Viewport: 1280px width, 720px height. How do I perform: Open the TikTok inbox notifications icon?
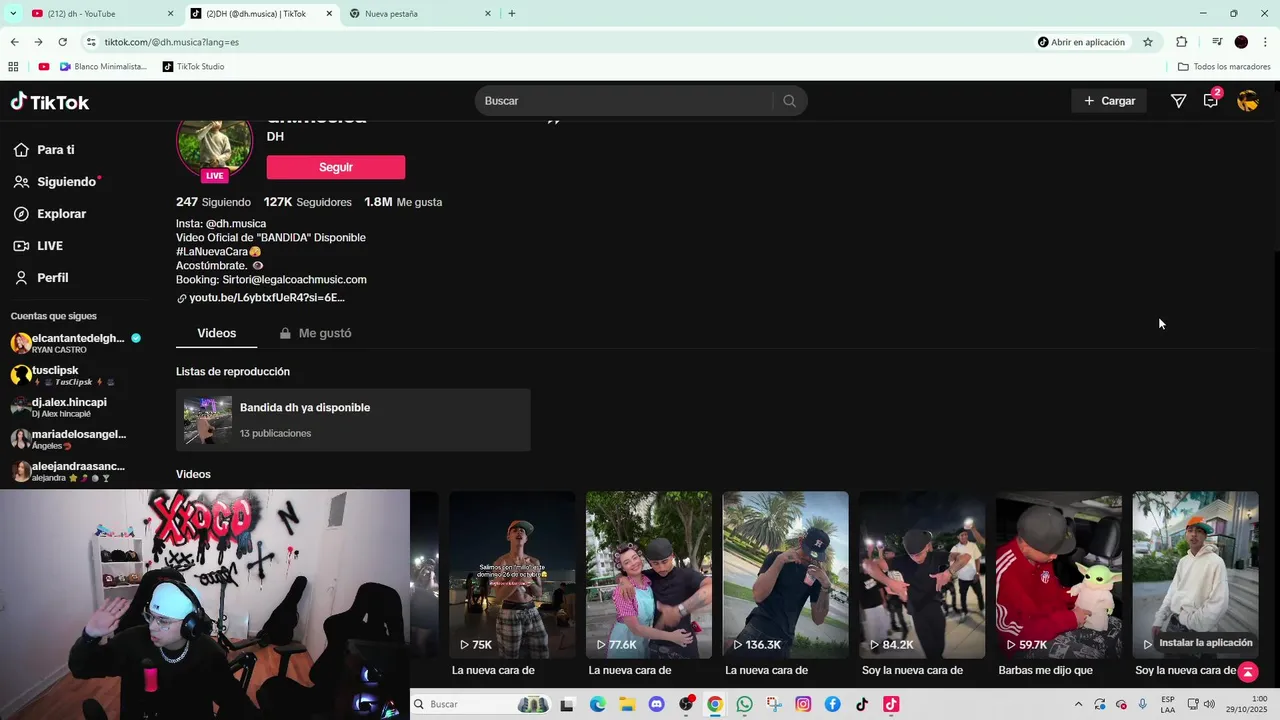(x=1211, y=100)
